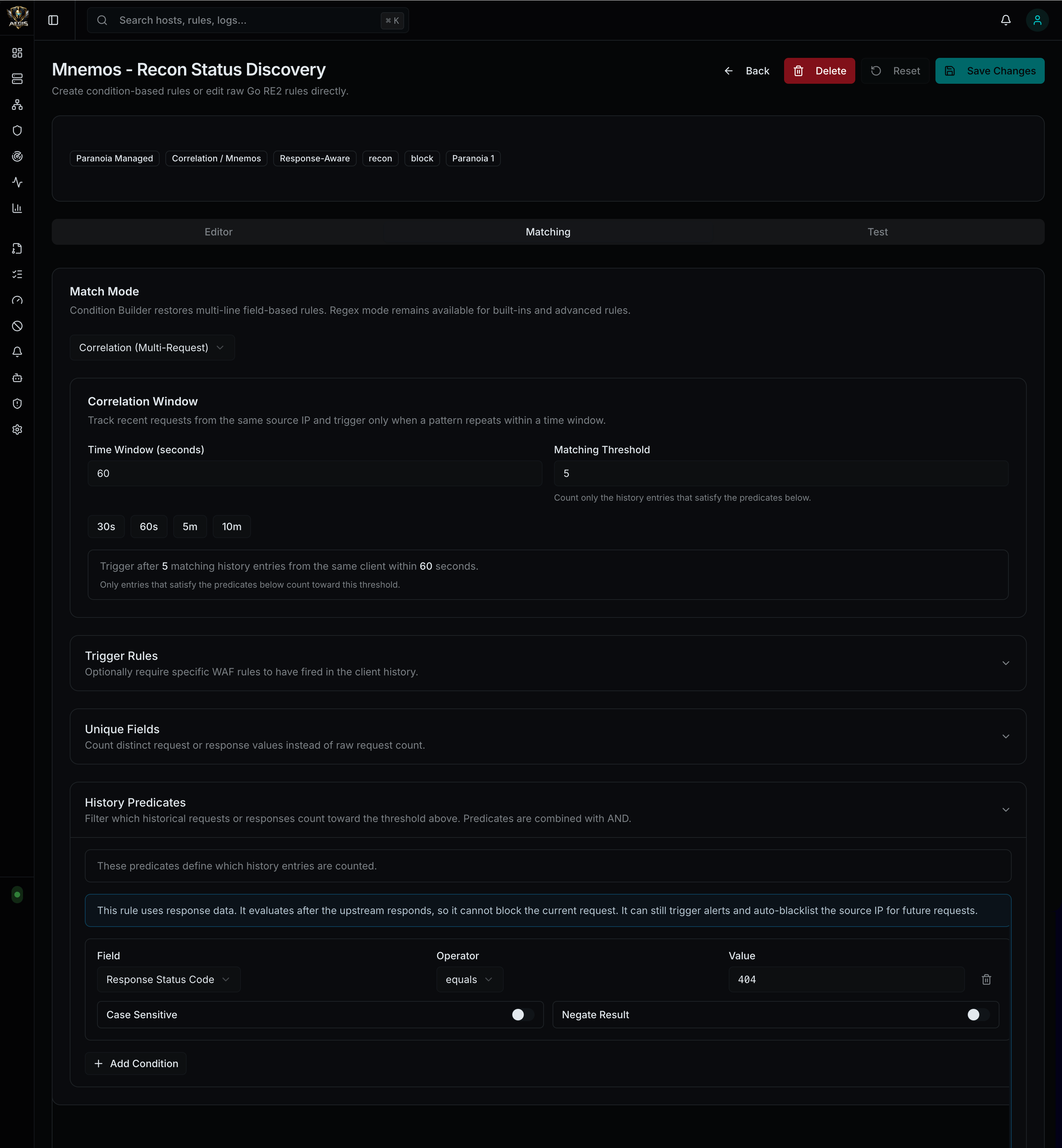Focus the Time Window seconds field

(x=315, y=473)
